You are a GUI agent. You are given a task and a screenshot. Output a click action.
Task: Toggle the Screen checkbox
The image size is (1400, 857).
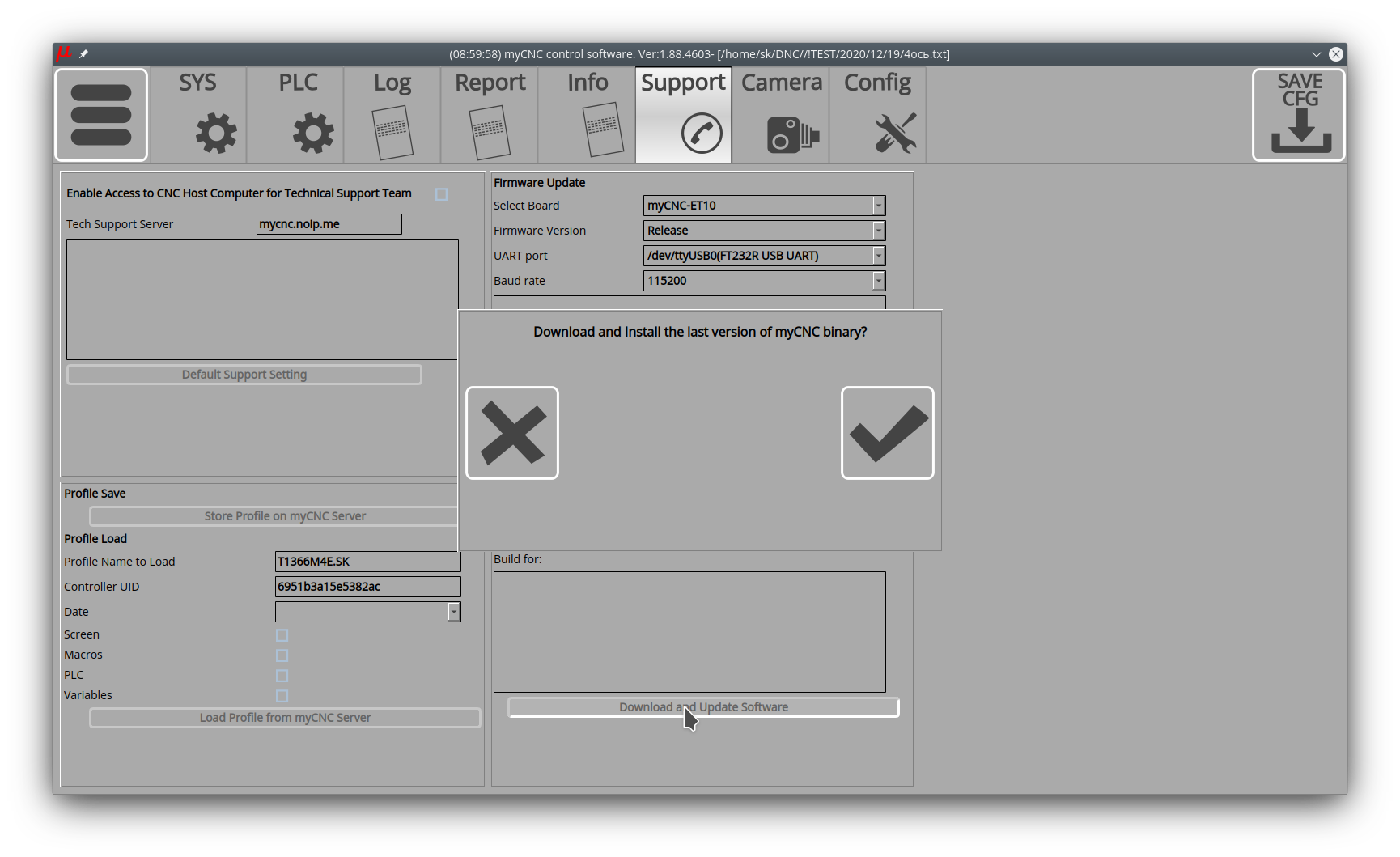[x=282, y=635]
